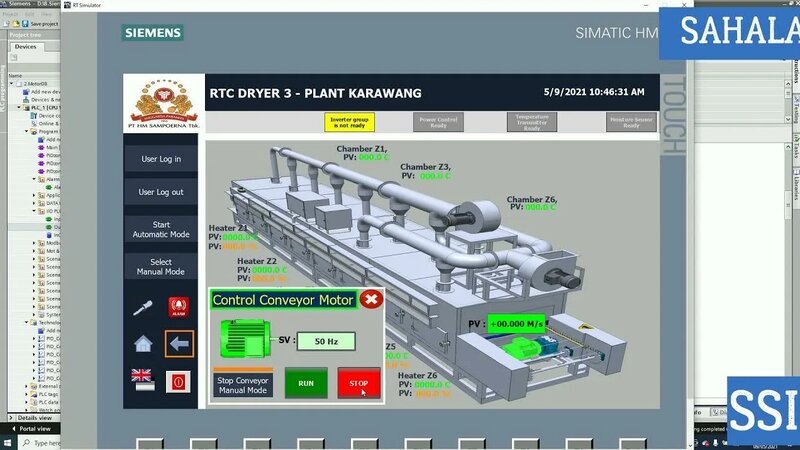800x450 pixels.
Task: Expand the PLC tags folder
Action: point(27,394)
